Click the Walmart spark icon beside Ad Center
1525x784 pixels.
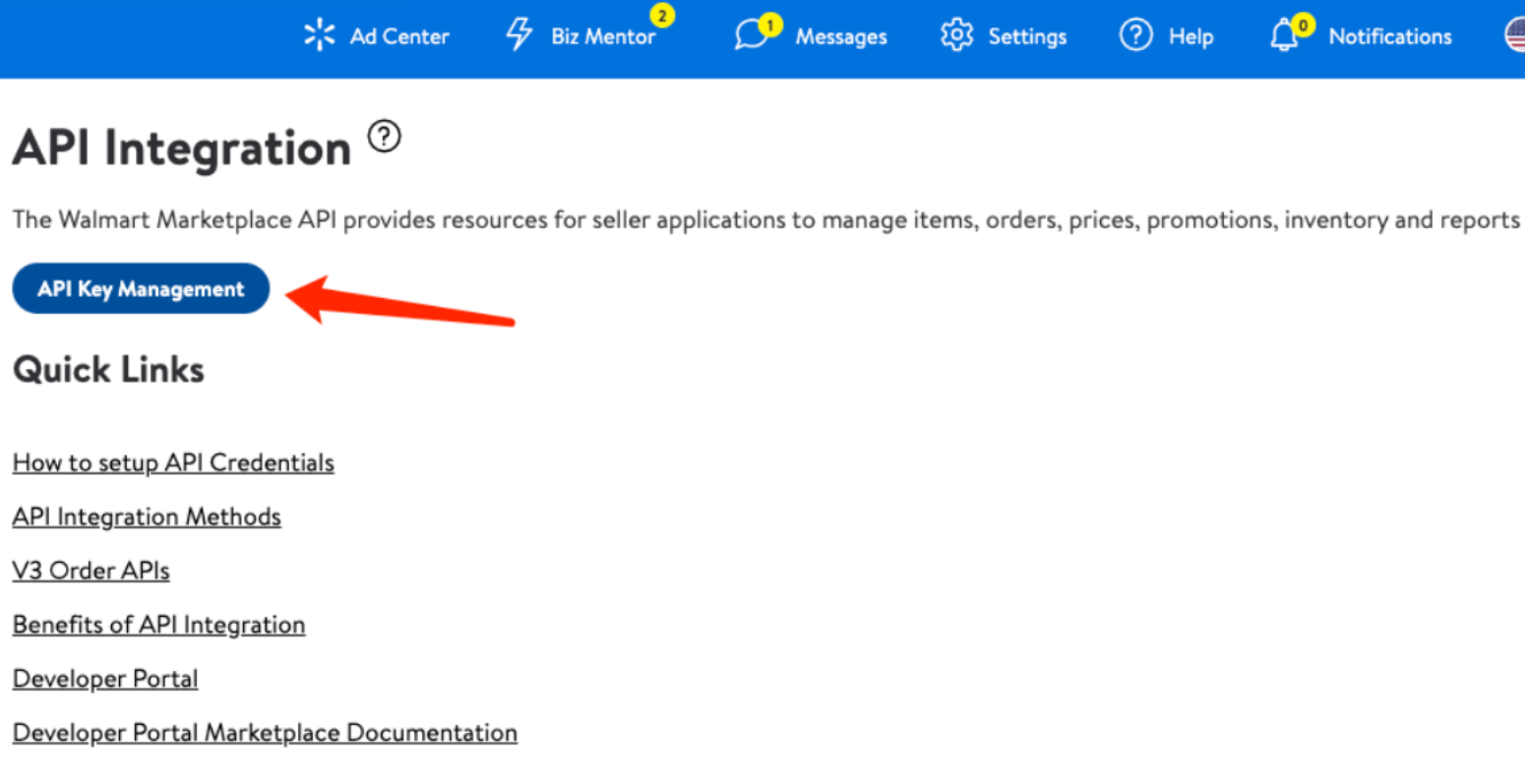click(319, 35)
